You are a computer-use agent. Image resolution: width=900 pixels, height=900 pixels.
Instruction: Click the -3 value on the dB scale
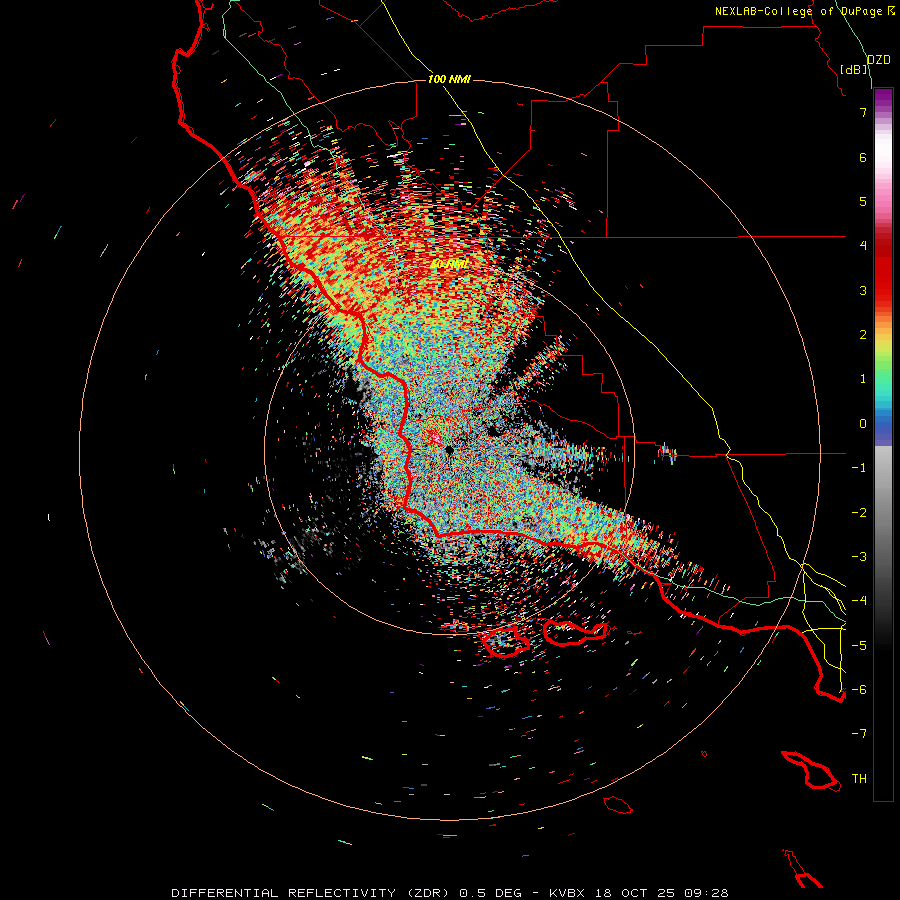click(x=859, y=557)
